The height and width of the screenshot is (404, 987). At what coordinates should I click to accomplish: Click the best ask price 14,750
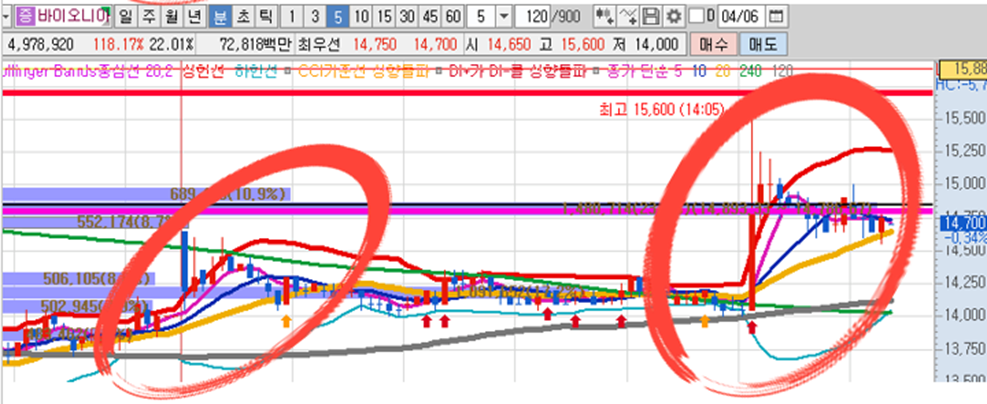[375, 45]
